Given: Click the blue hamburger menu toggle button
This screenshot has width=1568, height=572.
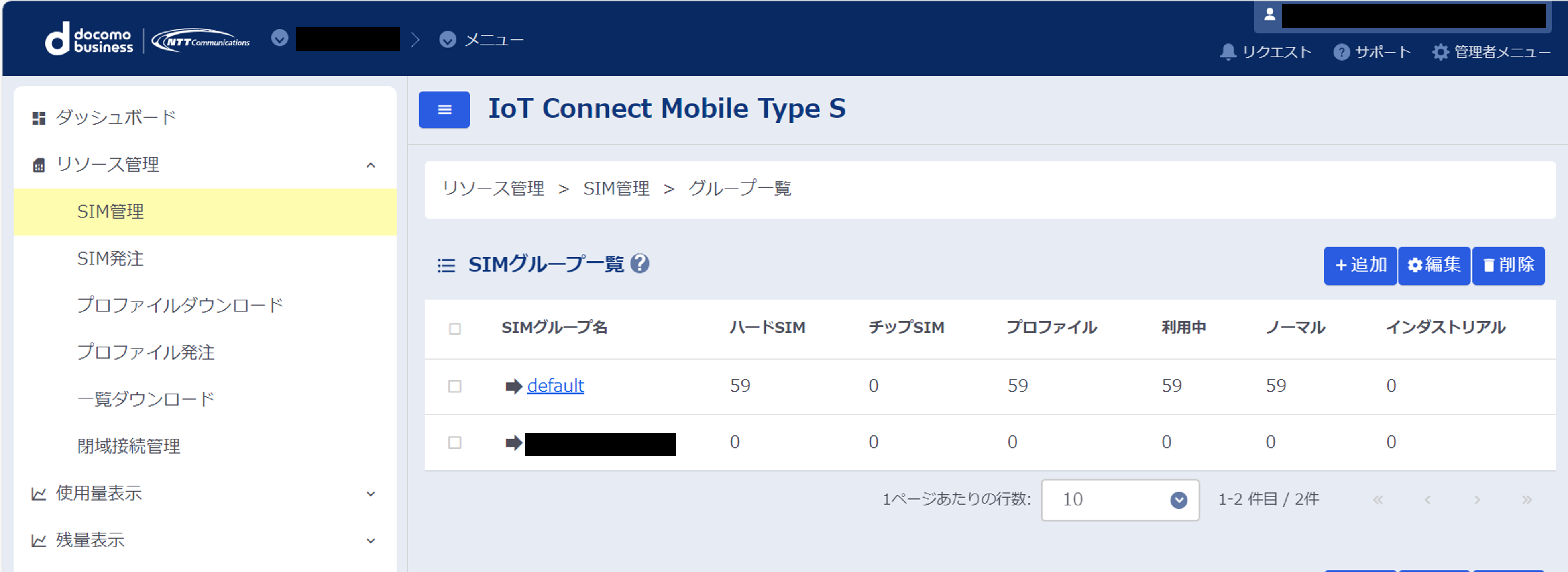Looking at the screenshot, I should coord(444,110).
